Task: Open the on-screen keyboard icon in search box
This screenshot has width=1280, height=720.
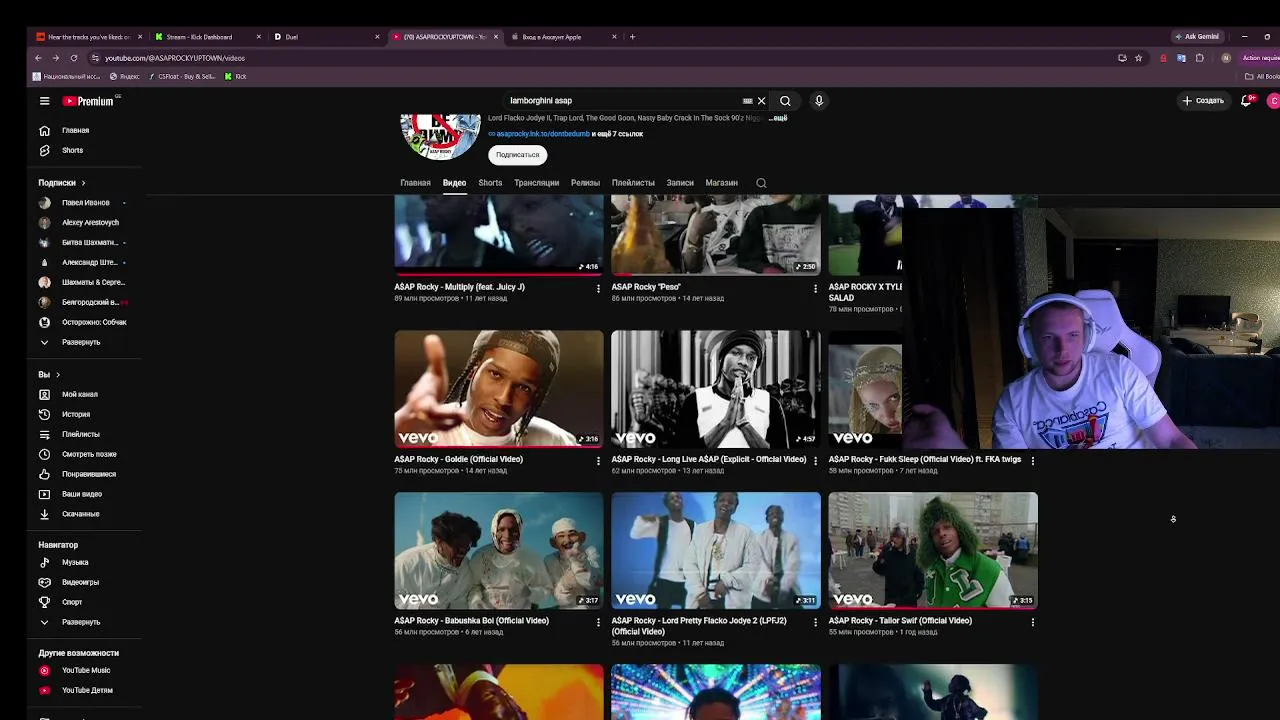Action: (x=747, y=101)
